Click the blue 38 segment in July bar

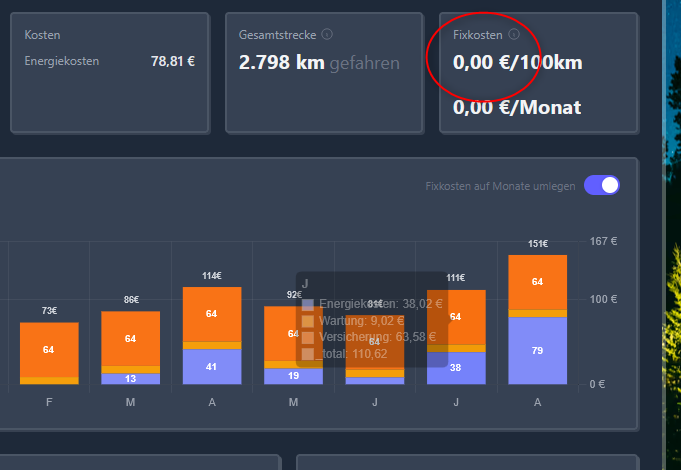point(456,368)
